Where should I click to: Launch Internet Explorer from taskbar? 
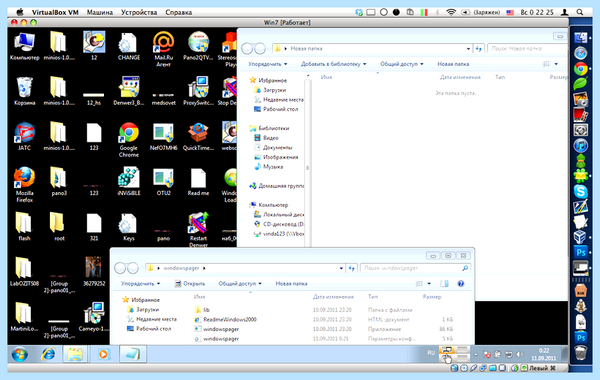(x=48, y=355)
